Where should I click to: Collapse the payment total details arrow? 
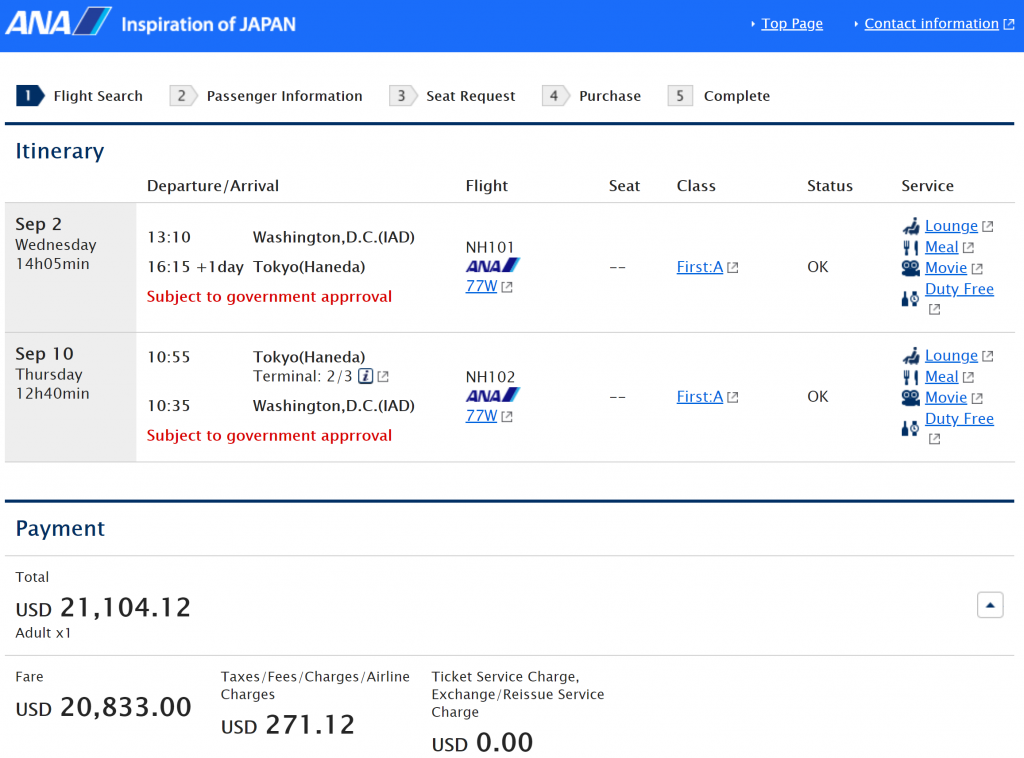989,605
